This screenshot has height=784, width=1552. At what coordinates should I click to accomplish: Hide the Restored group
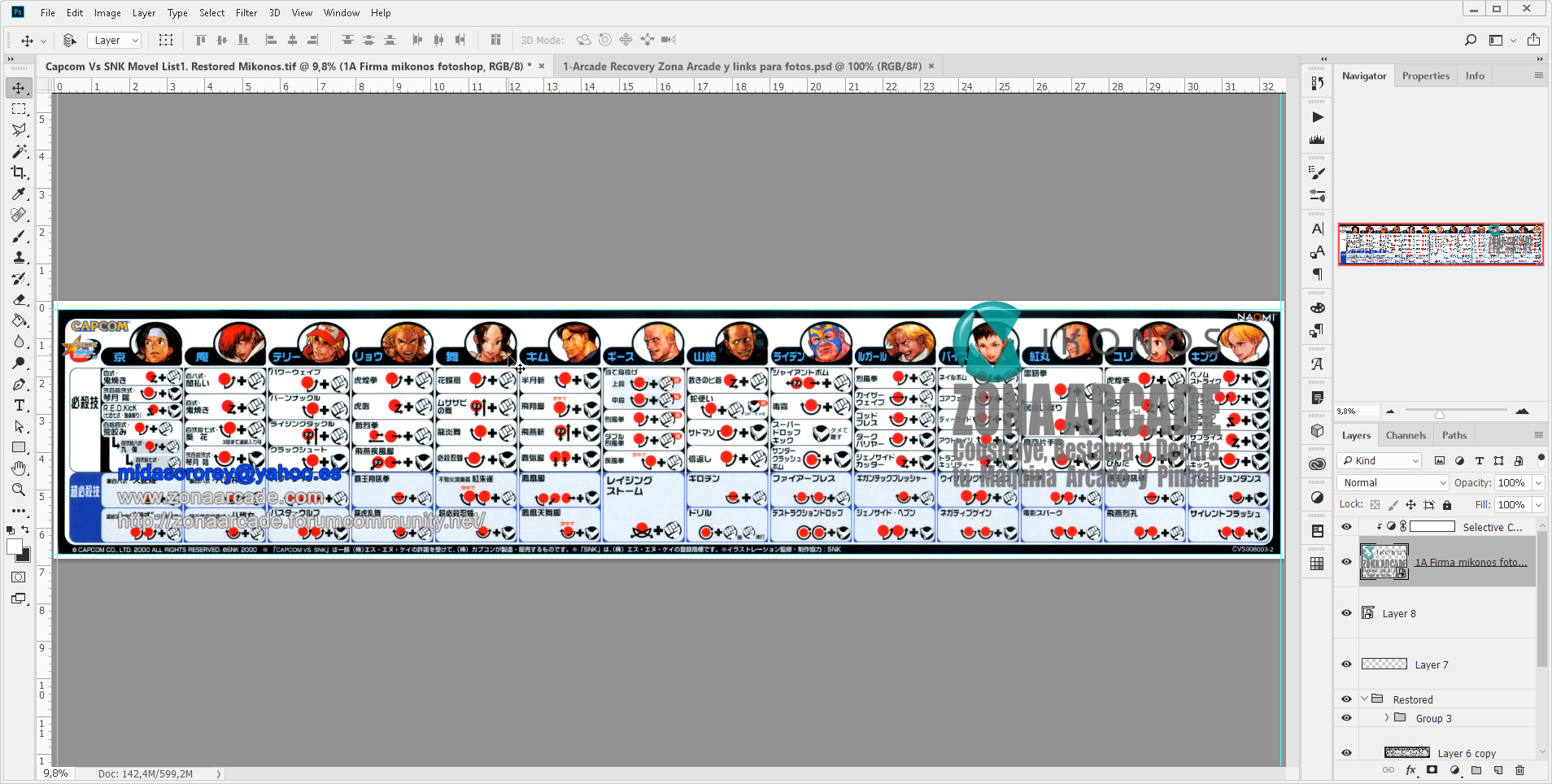coord(1346,699)
